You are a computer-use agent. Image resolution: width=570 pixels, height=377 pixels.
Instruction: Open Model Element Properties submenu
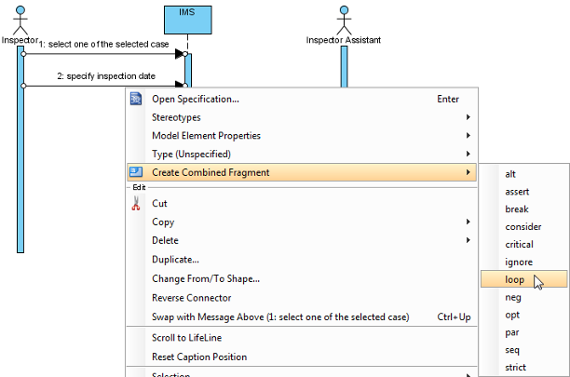302,136
